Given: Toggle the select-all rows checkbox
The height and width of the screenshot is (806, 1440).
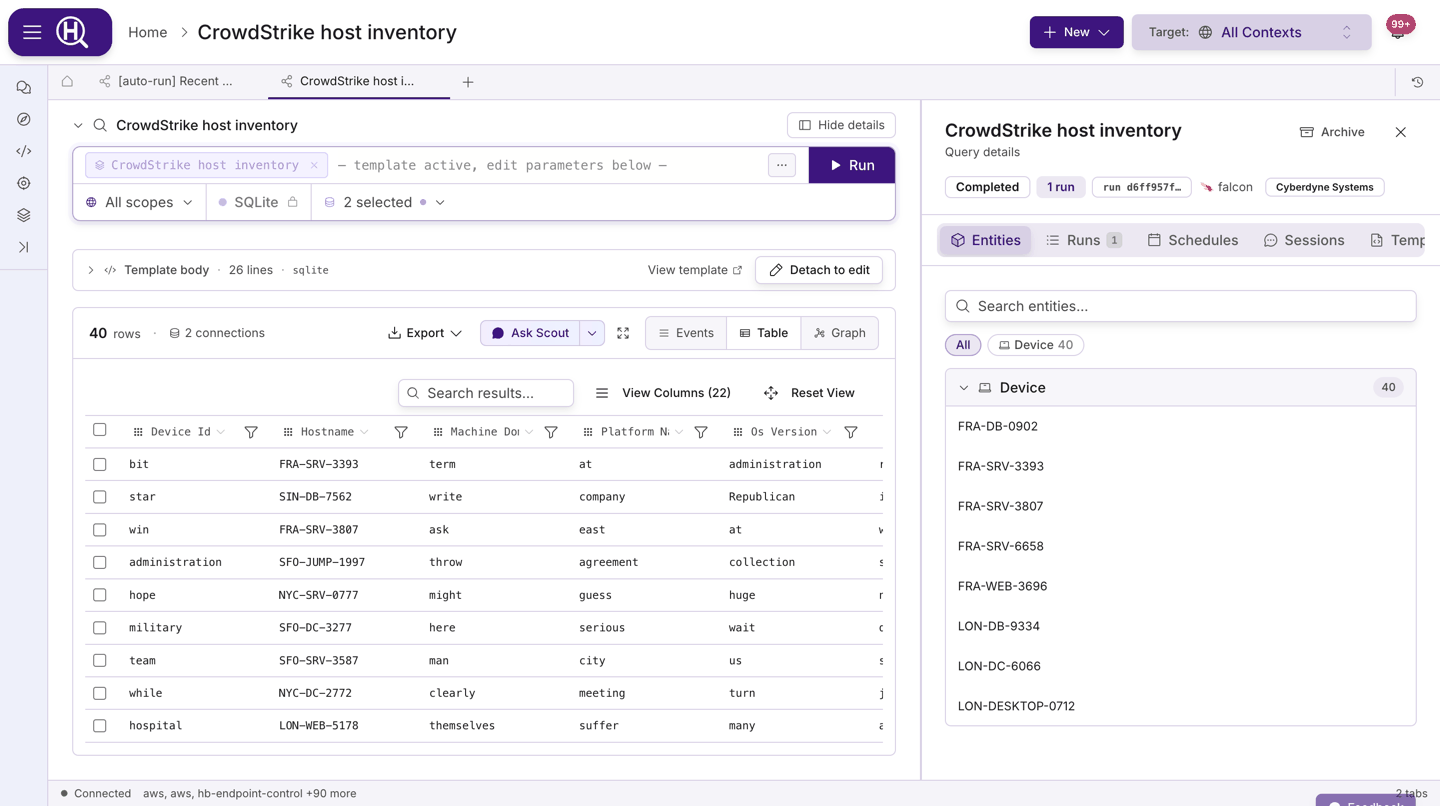Looking at the screenshot, I should pos(100,430).
